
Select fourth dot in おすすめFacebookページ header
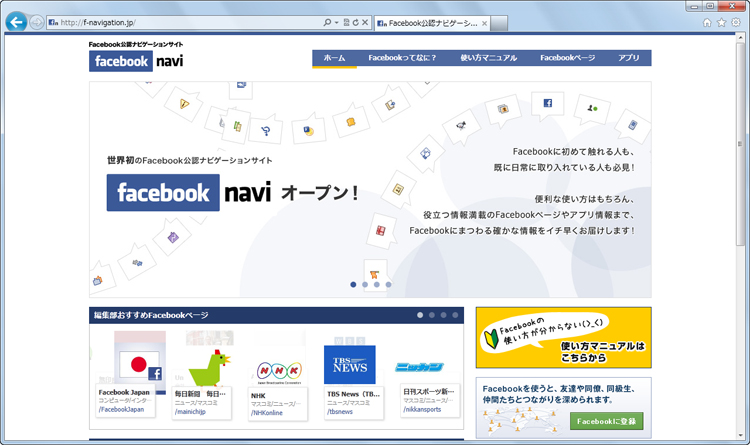pyautogui.click(x=455, y=315)
